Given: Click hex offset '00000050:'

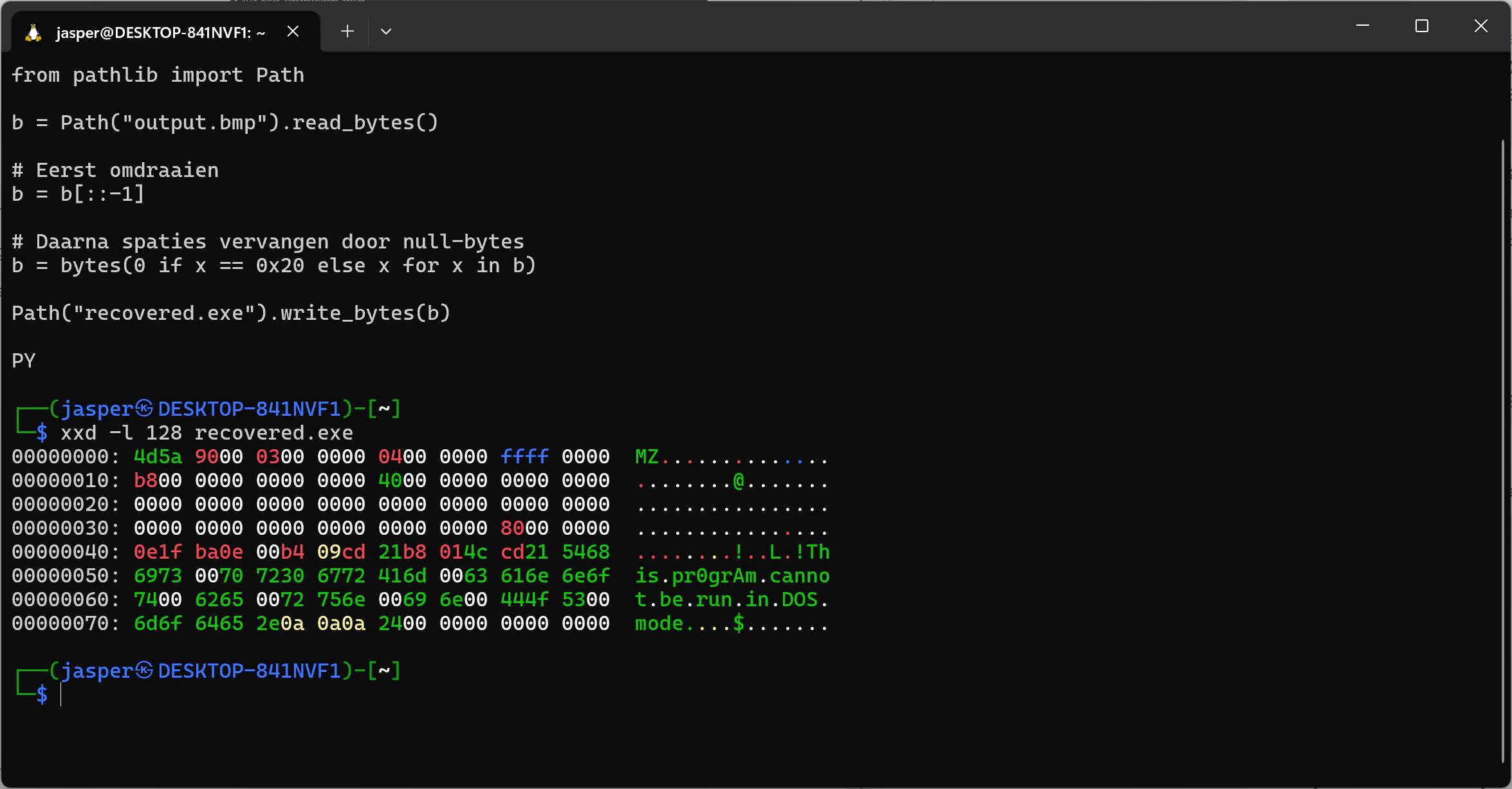Looking at the screenshot, I should pos(66,576).
